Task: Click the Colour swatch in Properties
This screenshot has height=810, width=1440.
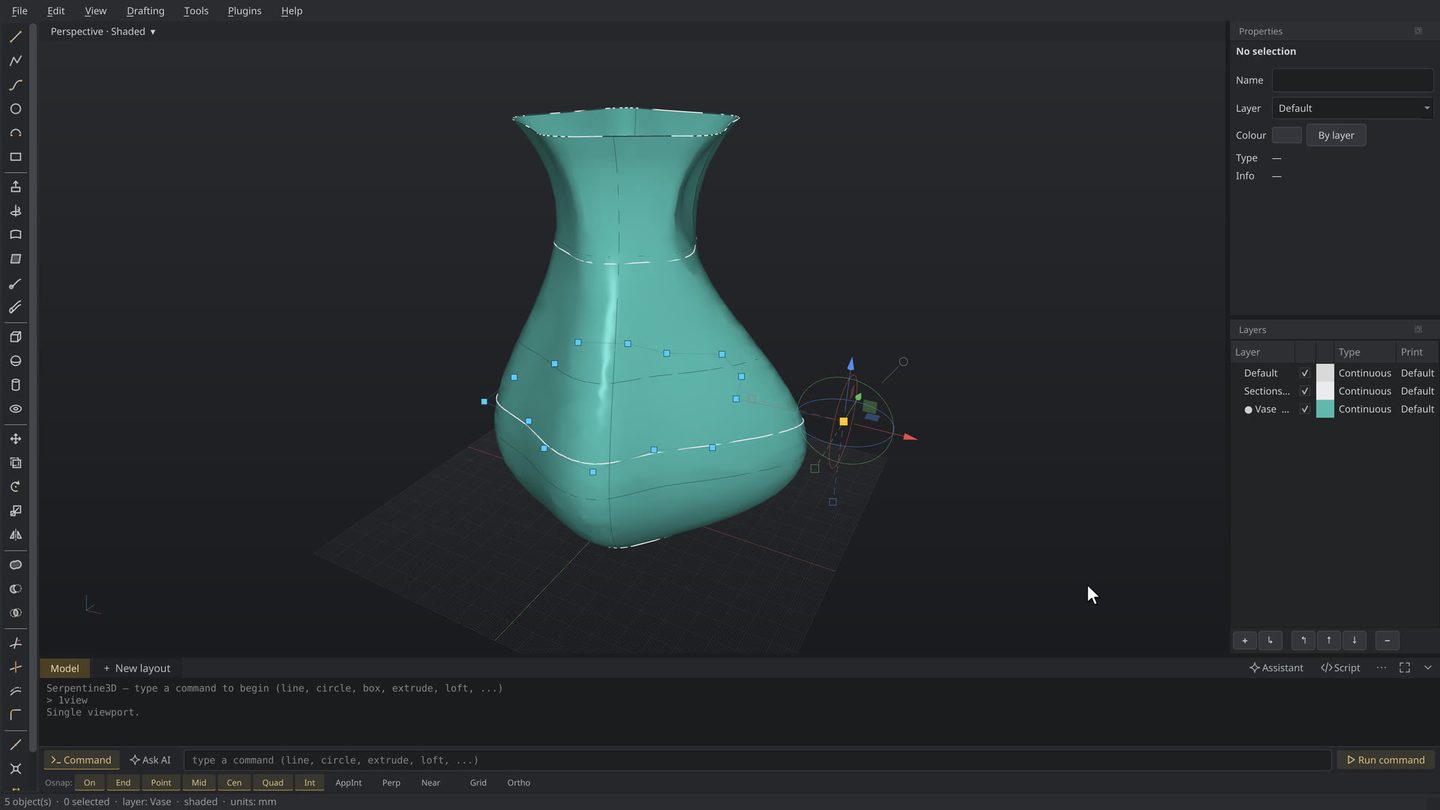Action: point(1287,135)
